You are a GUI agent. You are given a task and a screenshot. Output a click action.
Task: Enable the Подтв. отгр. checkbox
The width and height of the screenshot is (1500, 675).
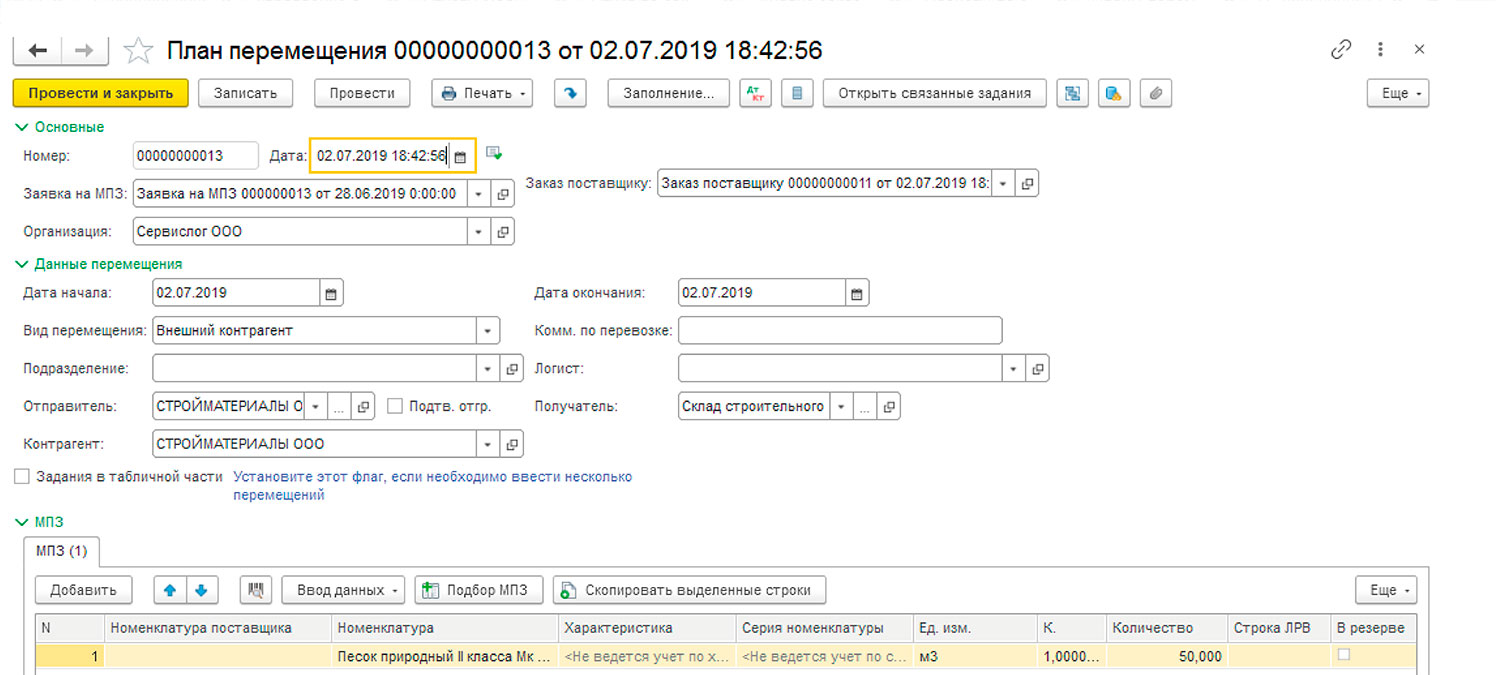395,407
